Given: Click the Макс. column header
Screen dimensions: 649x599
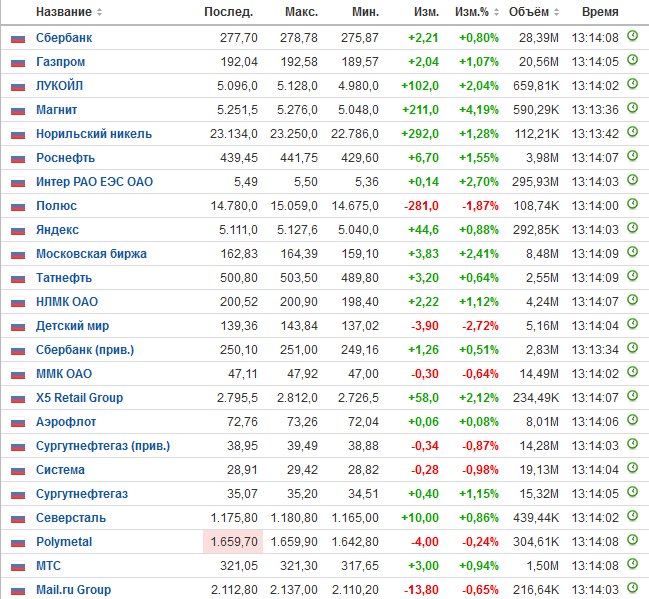Looking at the screenshot, I should point(301,12).
